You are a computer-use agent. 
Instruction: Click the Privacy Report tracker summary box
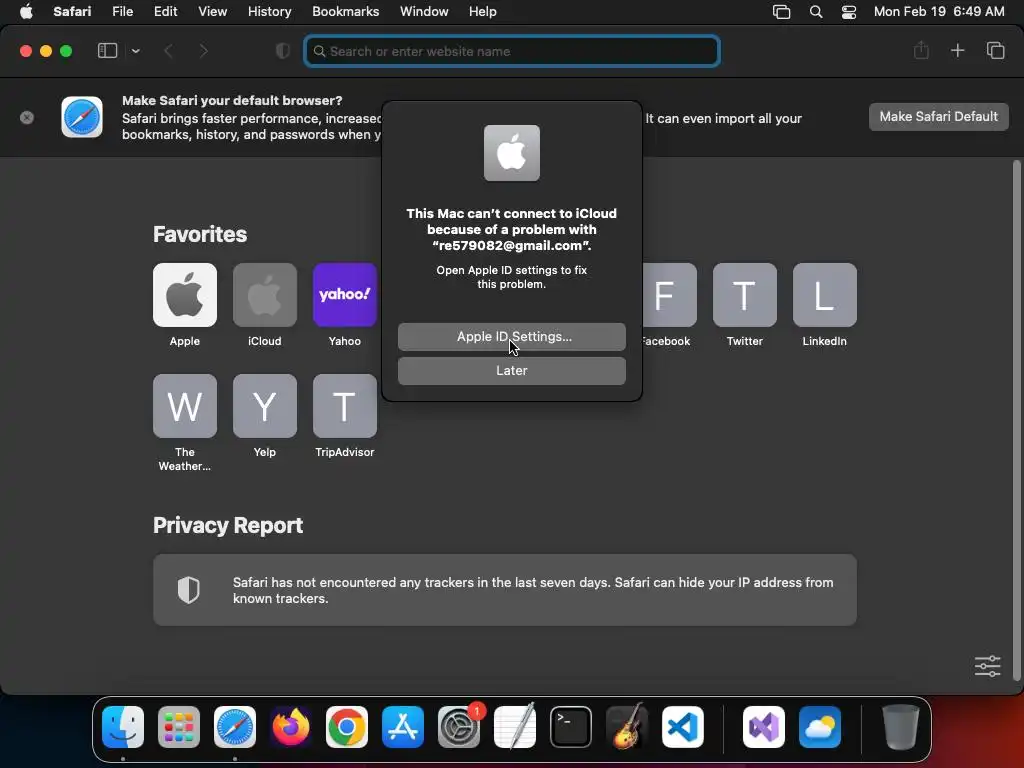505,590
